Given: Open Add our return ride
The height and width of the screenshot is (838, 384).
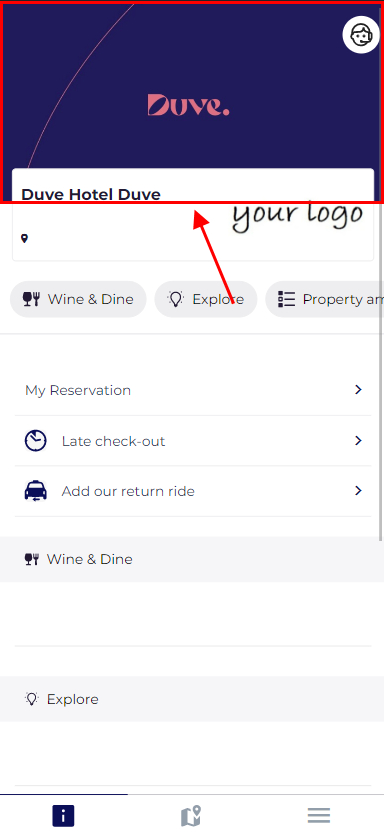Looking at the screenshot, I should (193, 491).
